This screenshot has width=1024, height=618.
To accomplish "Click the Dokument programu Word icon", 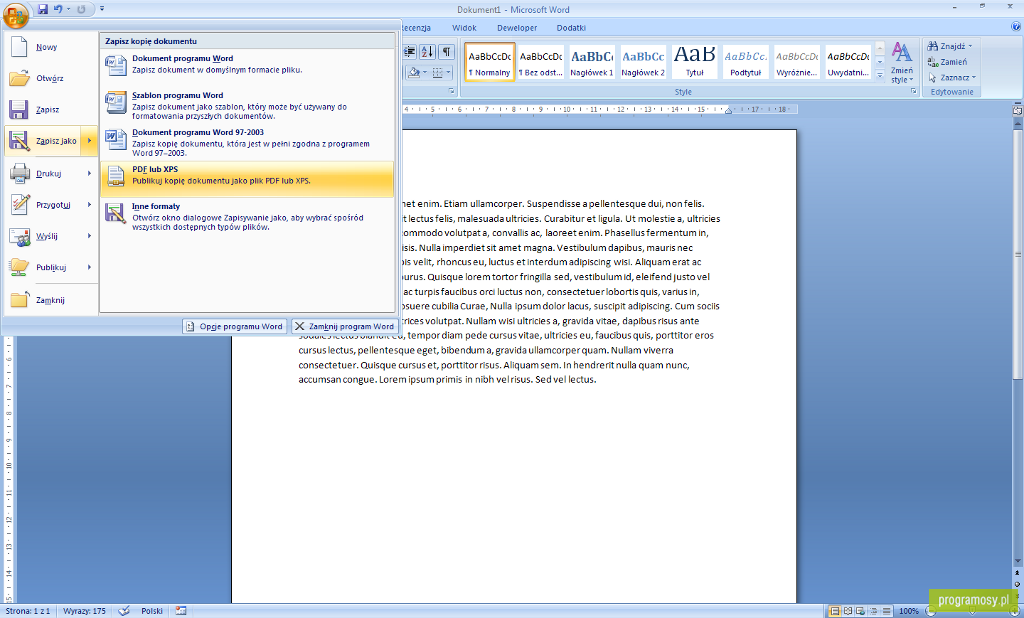I will (116, 65).
